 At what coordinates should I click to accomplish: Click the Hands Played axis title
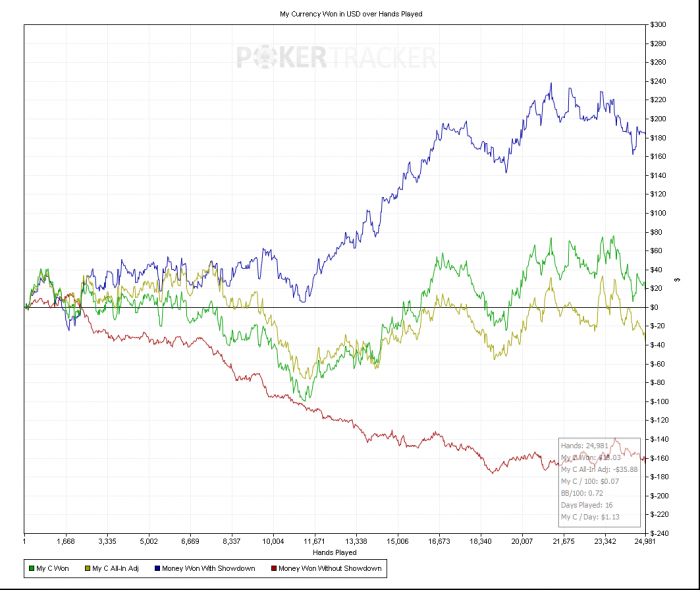[334, 553]
